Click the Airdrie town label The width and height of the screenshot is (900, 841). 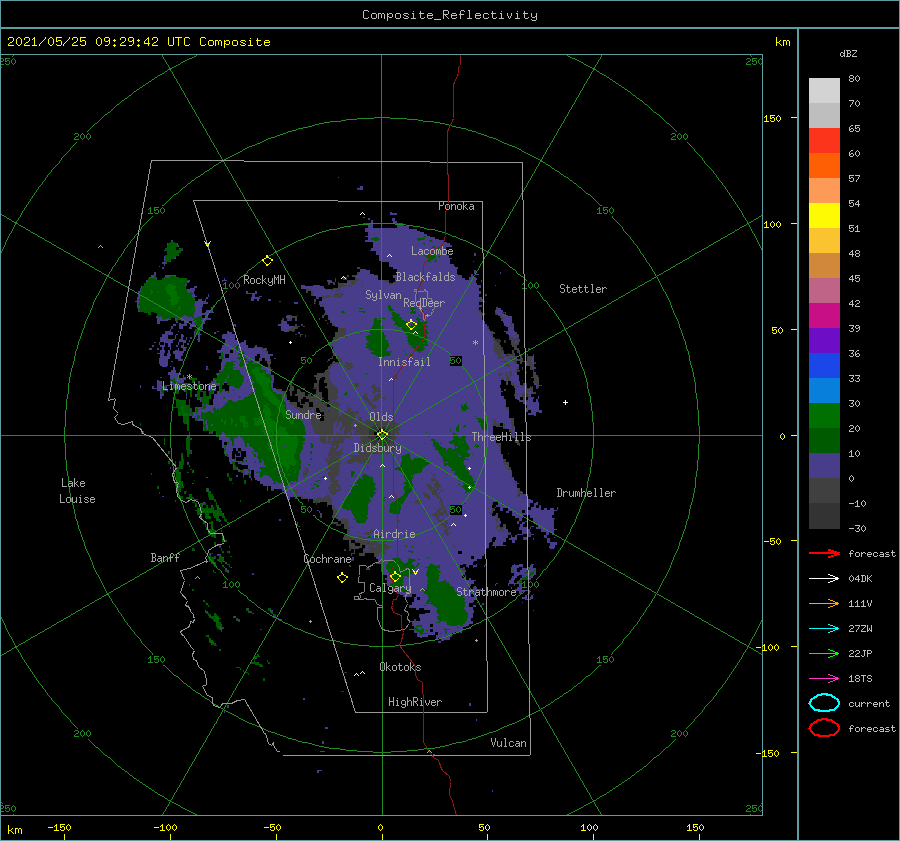tap(394, 534)
